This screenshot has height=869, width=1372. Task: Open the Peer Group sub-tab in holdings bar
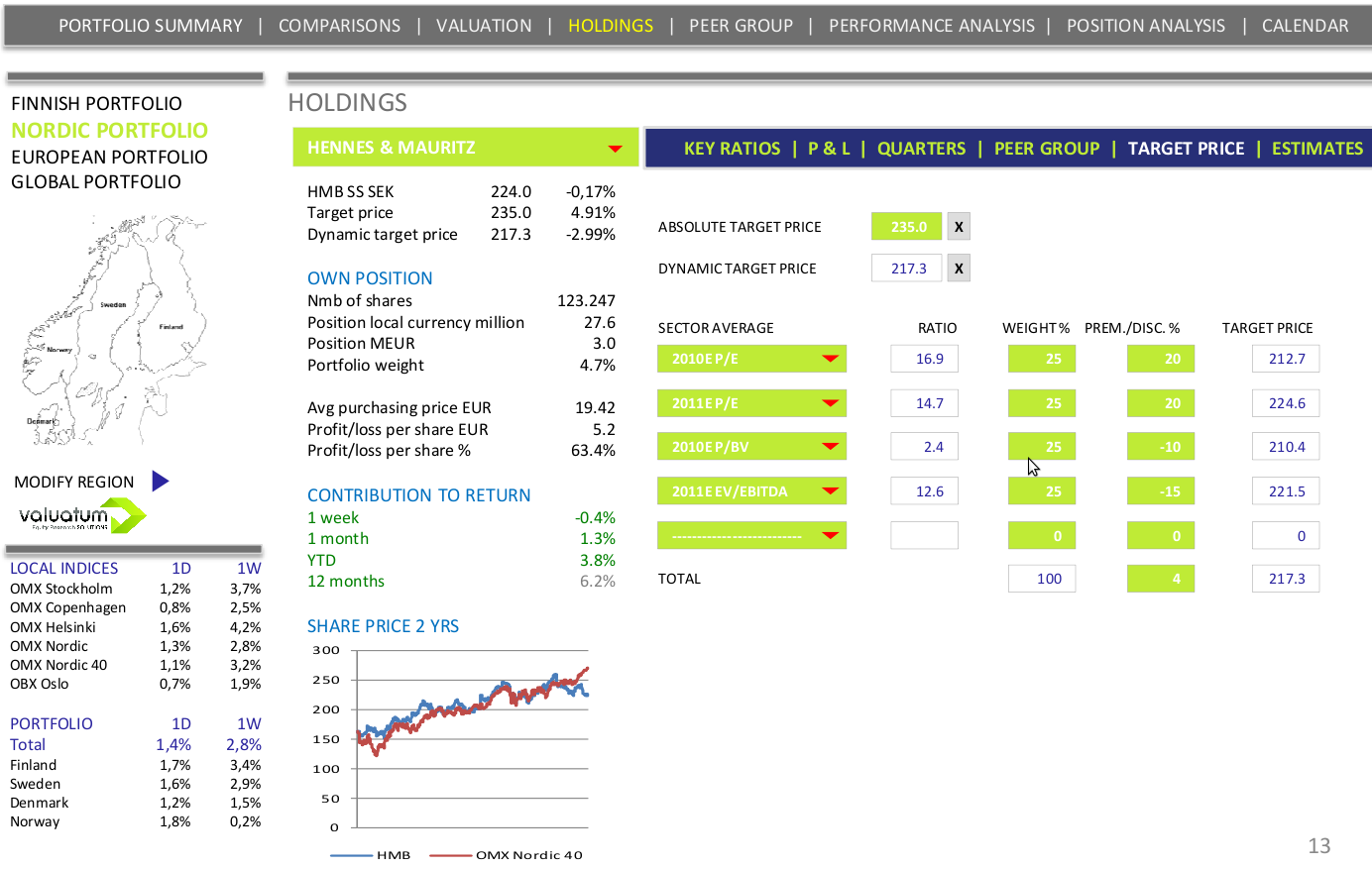tap(1047, 149)
